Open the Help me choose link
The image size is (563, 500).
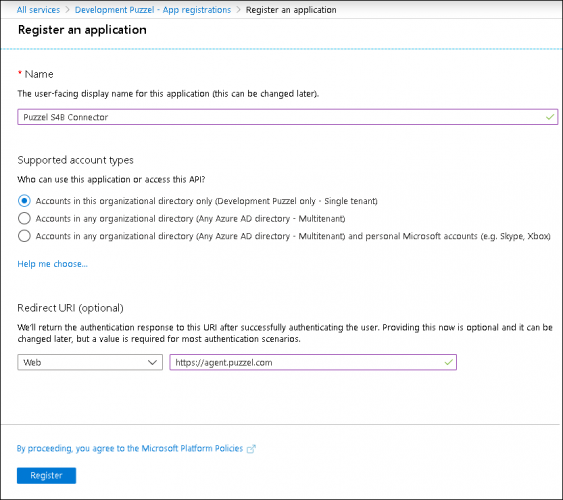click(x=52, y=264)
